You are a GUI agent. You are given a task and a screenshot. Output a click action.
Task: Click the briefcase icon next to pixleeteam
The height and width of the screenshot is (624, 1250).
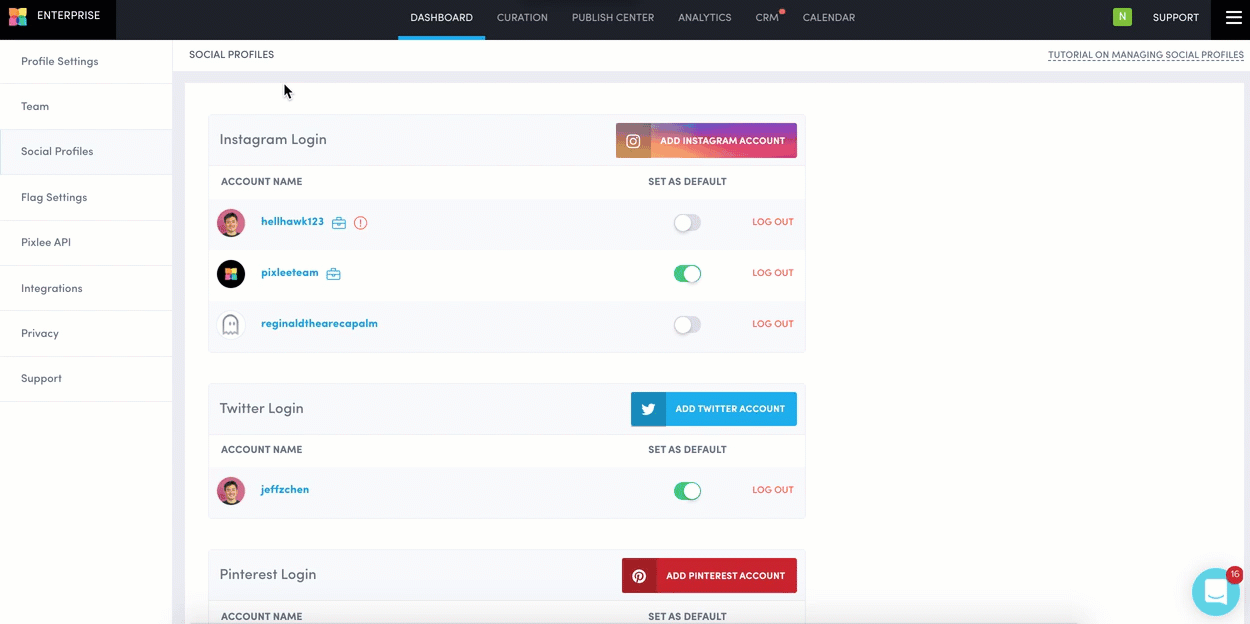coord(334,274)
